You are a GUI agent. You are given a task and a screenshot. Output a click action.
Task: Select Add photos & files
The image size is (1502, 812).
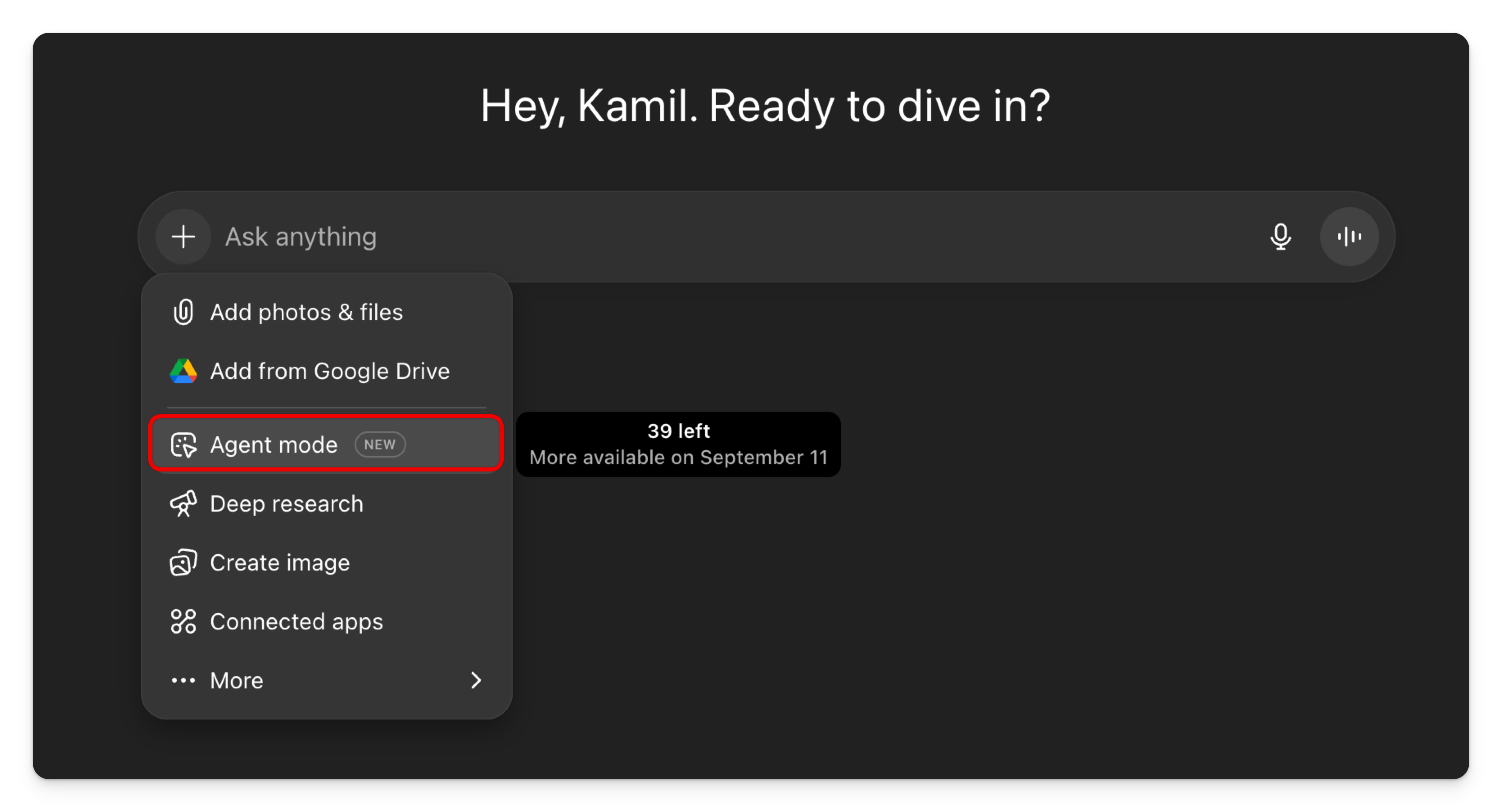click(306, 312)
